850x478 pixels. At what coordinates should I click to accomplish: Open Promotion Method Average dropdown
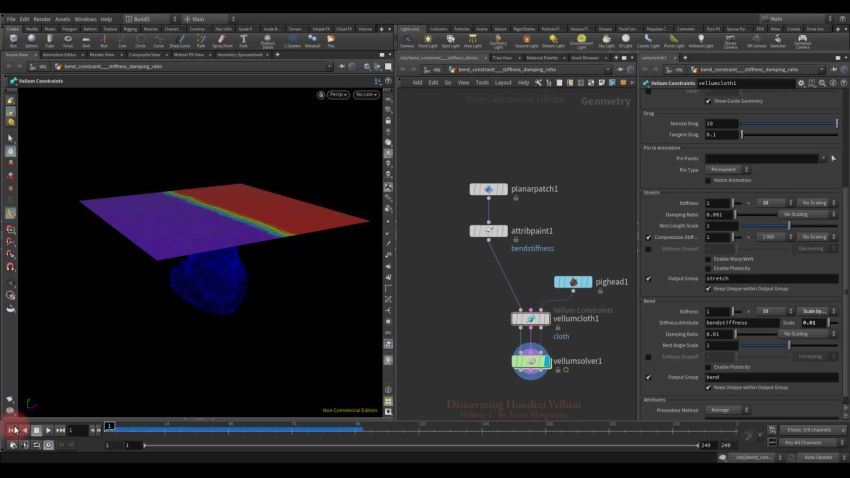[x=727, y=410]
